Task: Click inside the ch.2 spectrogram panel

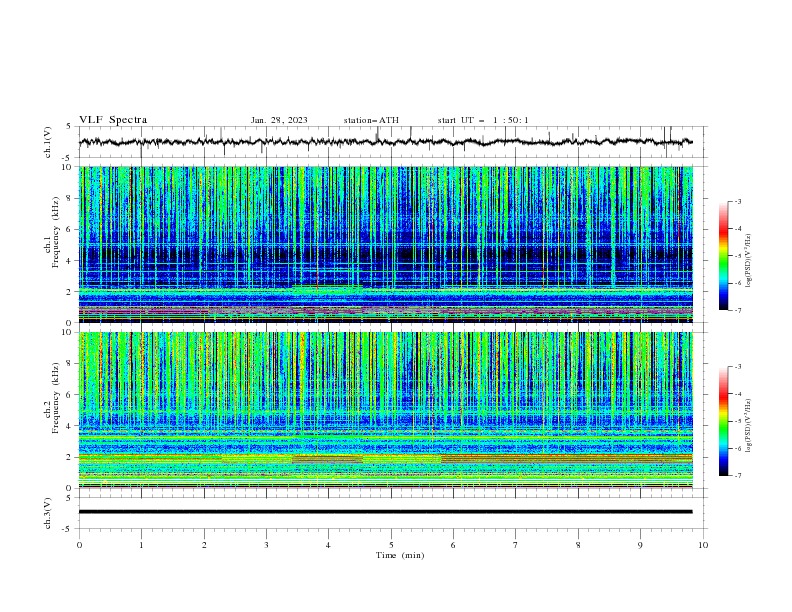Action: (385, 410)
